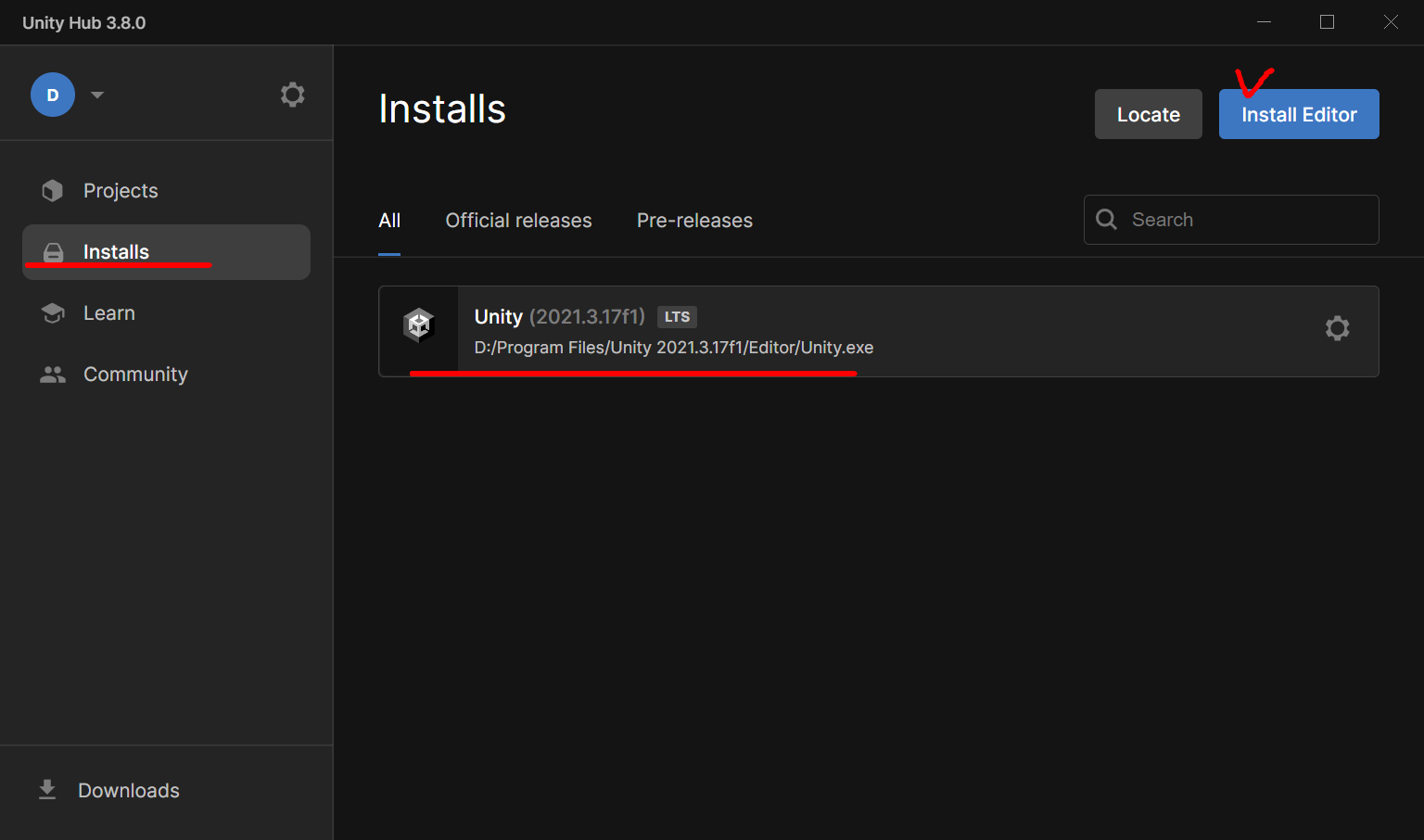Switch to Pre-releases tab
The height and width of the screenshot is (840, 1424).
[x=694, y=221]
